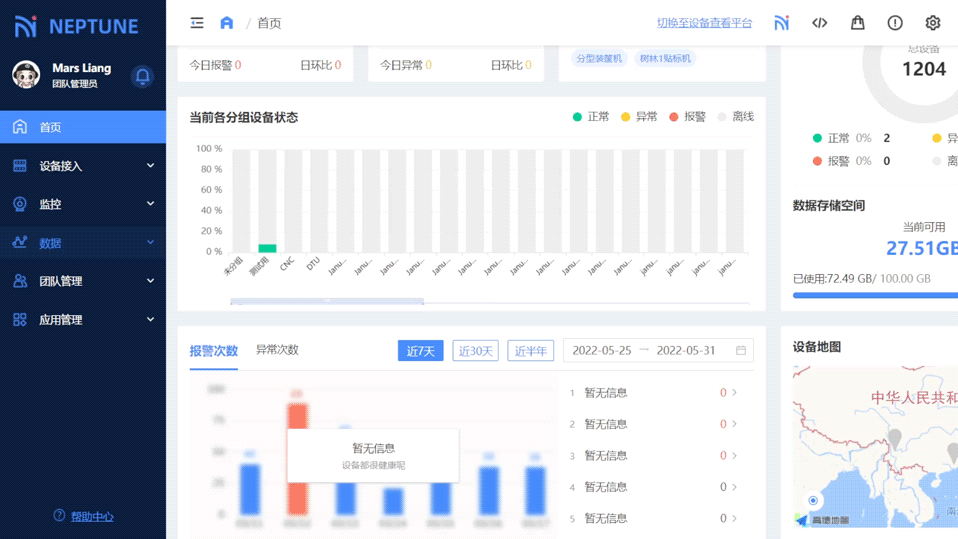The image size is (958, 539).
Task: Expand the 设备接入 sidebar menu
Action: point(83,166)
